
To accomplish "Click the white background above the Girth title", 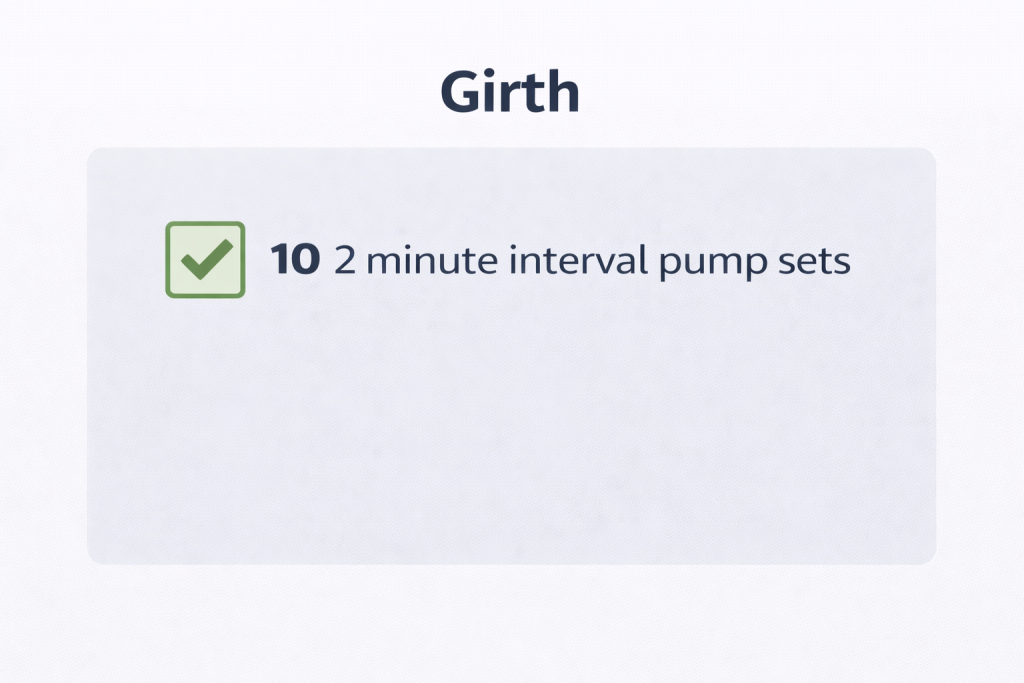I will [510, 30].
